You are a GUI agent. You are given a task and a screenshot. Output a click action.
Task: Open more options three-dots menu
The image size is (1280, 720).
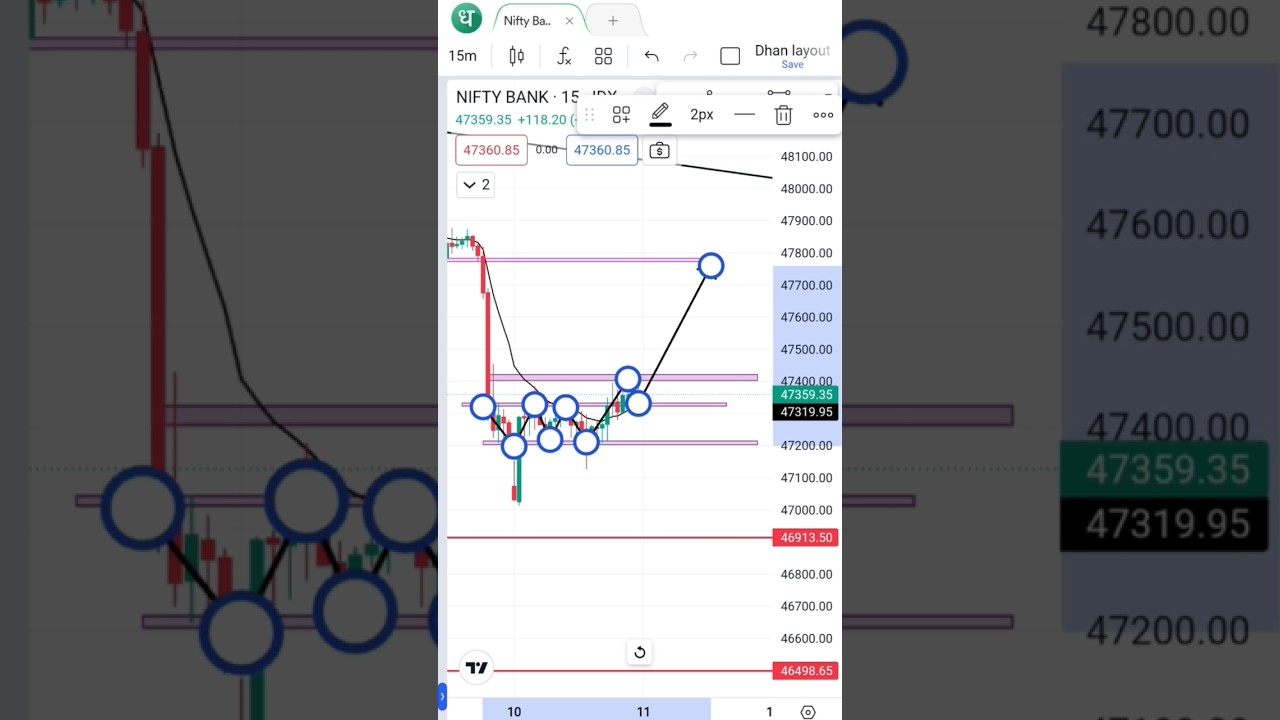[x=823, y=115]
